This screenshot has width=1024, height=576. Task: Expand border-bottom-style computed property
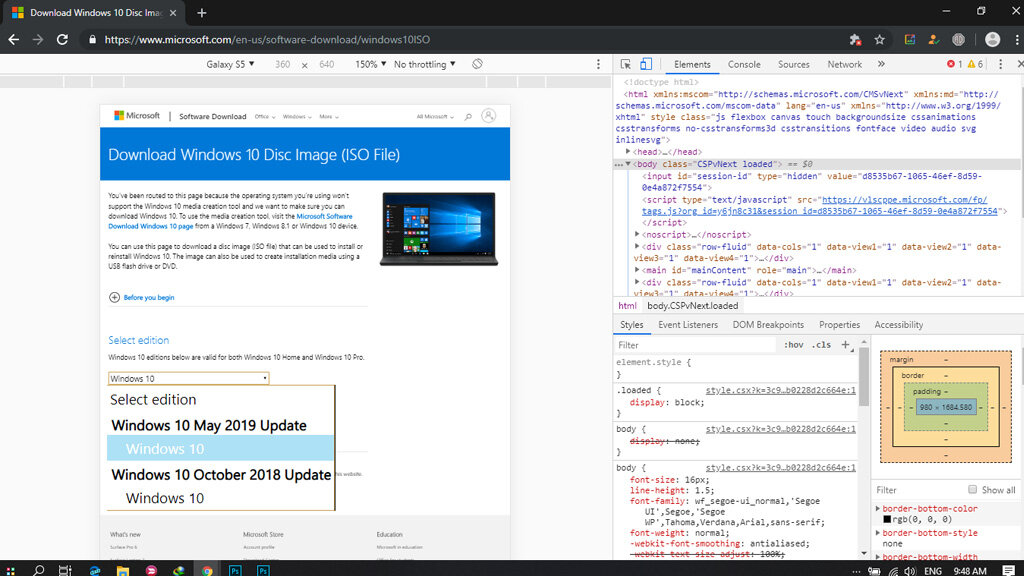878,533
